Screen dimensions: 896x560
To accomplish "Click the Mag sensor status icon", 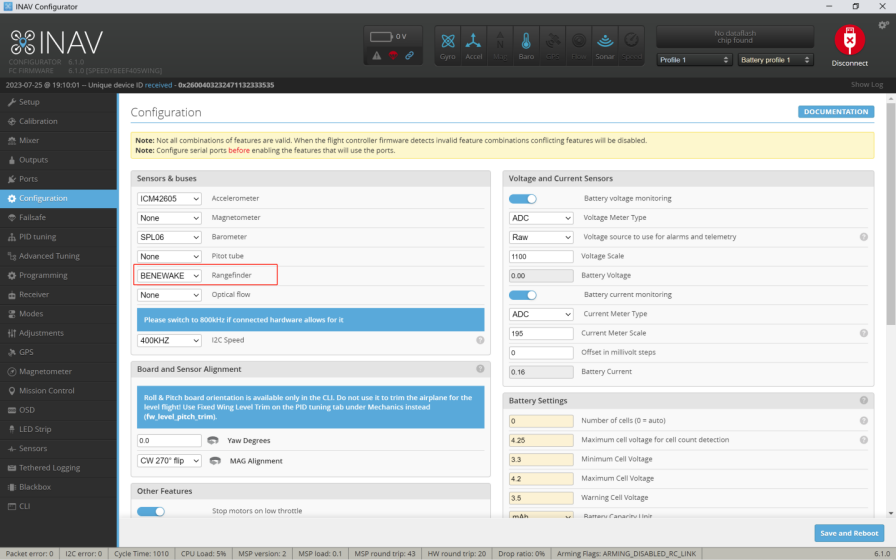I will click(x=500, y=46).
